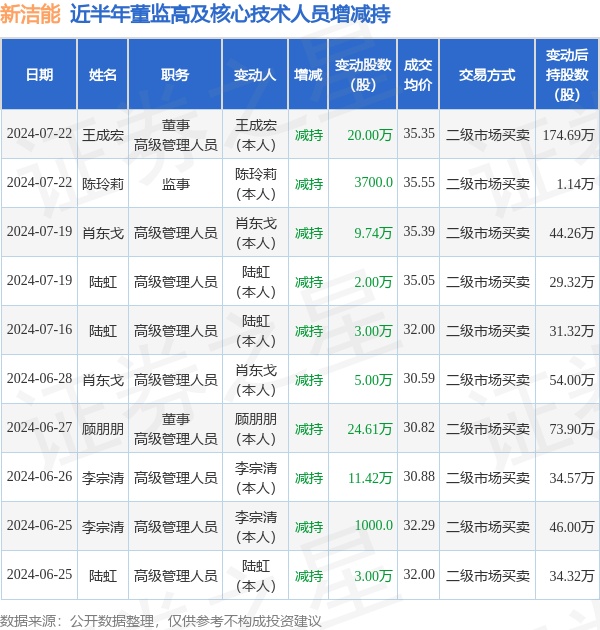
Task: Select name 顾朋朋 in 姓名 column
Action: [x=103, y=429]
